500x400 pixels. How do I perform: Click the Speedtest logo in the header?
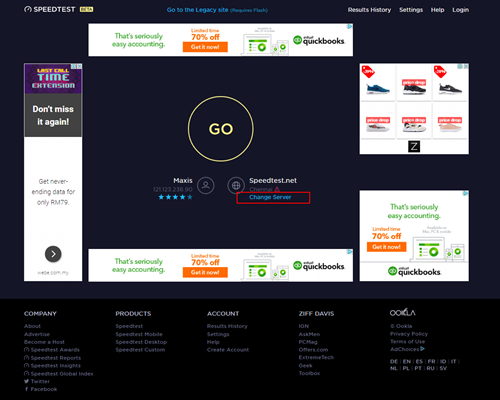(59, 9)
